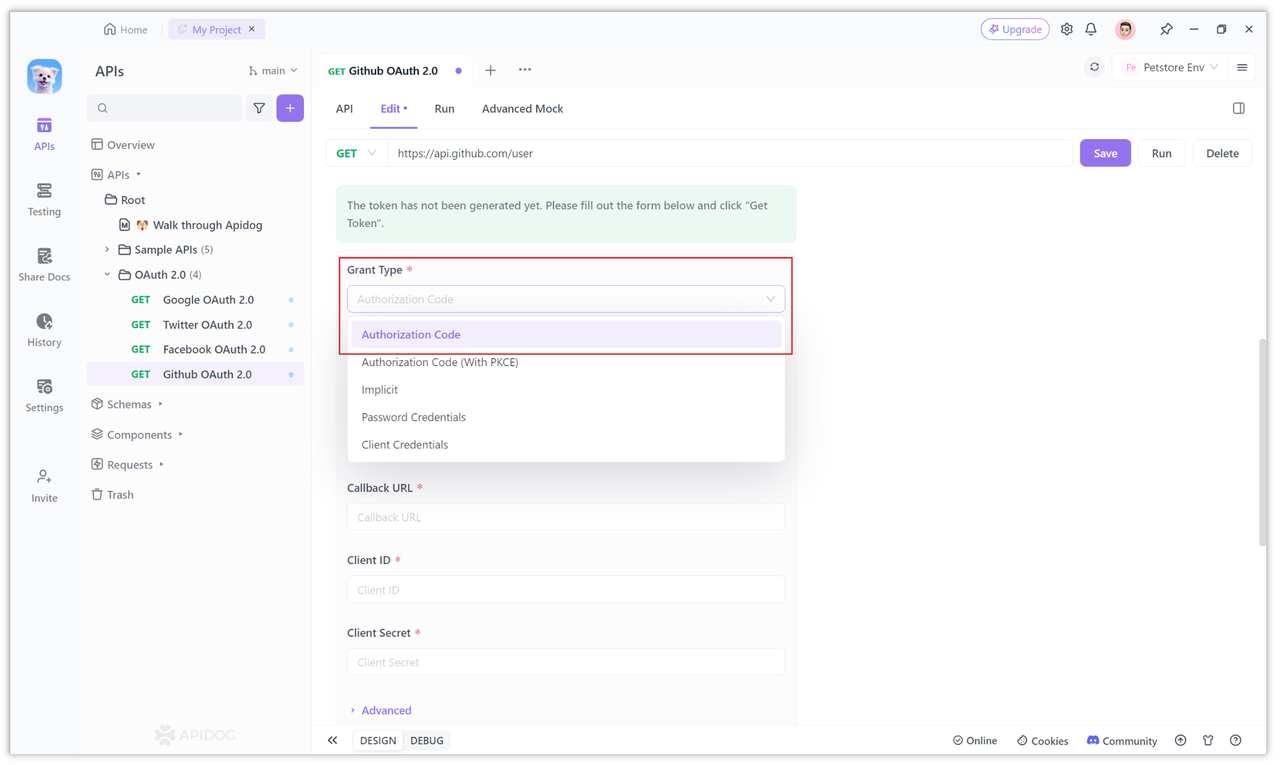1280x765 pixels.
Task: Go to the Home tab
Action: click(125, 30)
